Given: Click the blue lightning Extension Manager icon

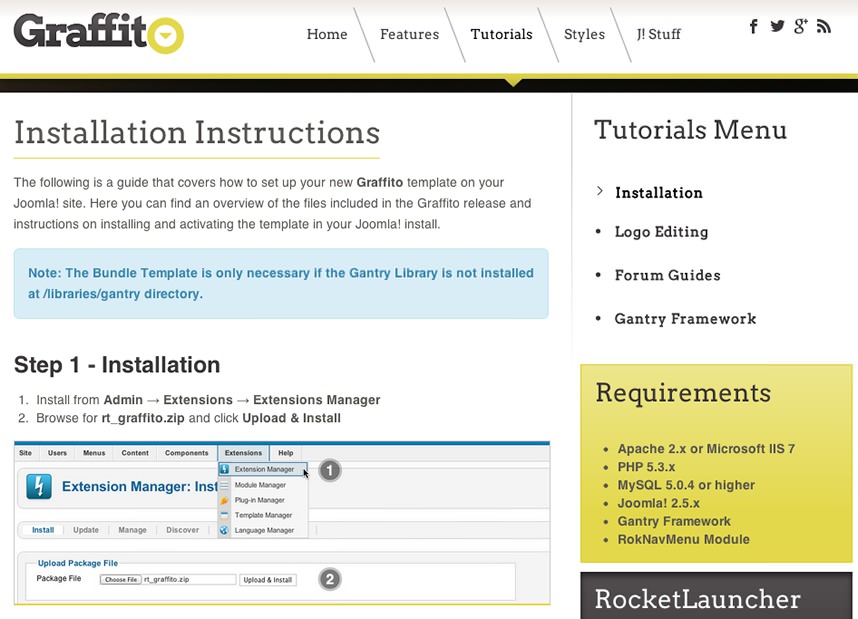Looking at the screenshot, I should click(x=39, y=487).
